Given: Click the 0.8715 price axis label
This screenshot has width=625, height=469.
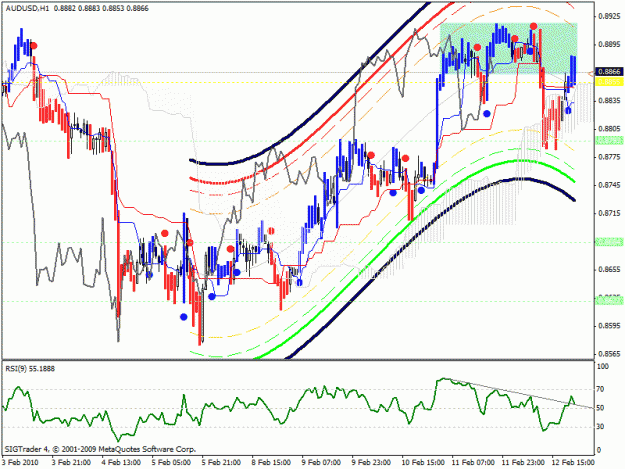Looking at the screenshot, I should click(610, 213).
